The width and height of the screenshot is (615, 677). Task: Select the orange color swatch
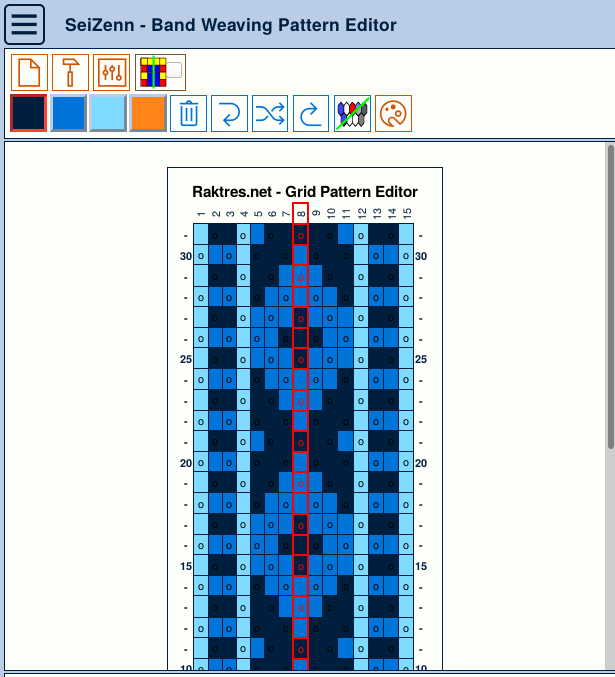(x=148, y=113)
